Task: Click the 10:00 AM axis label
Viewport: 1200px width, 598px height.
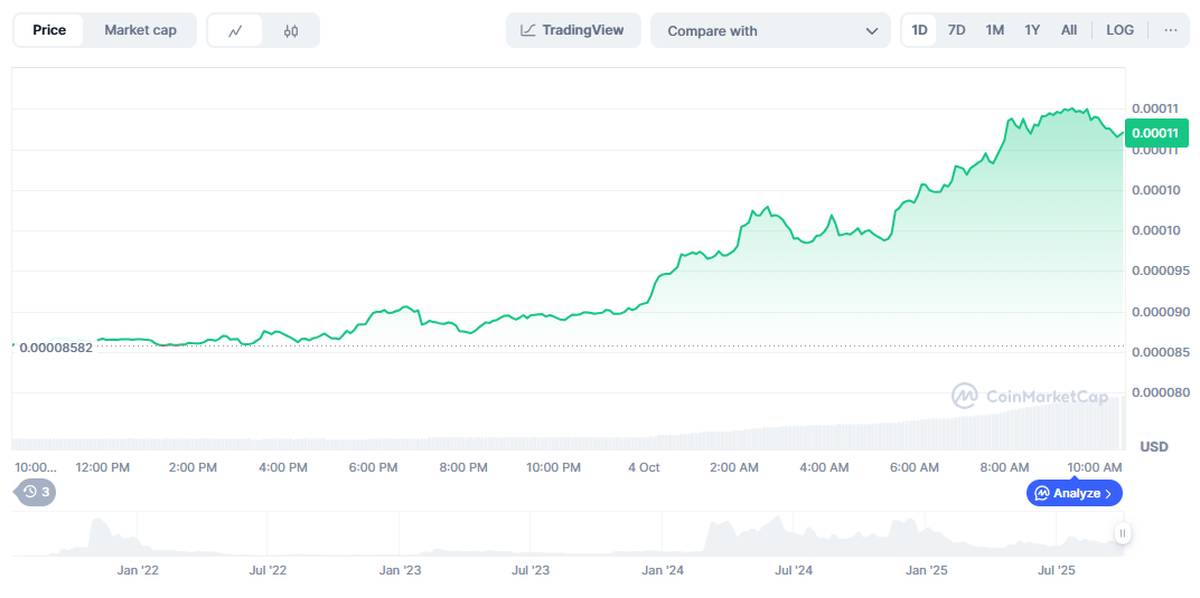Action: click(x=1094, y=467)
